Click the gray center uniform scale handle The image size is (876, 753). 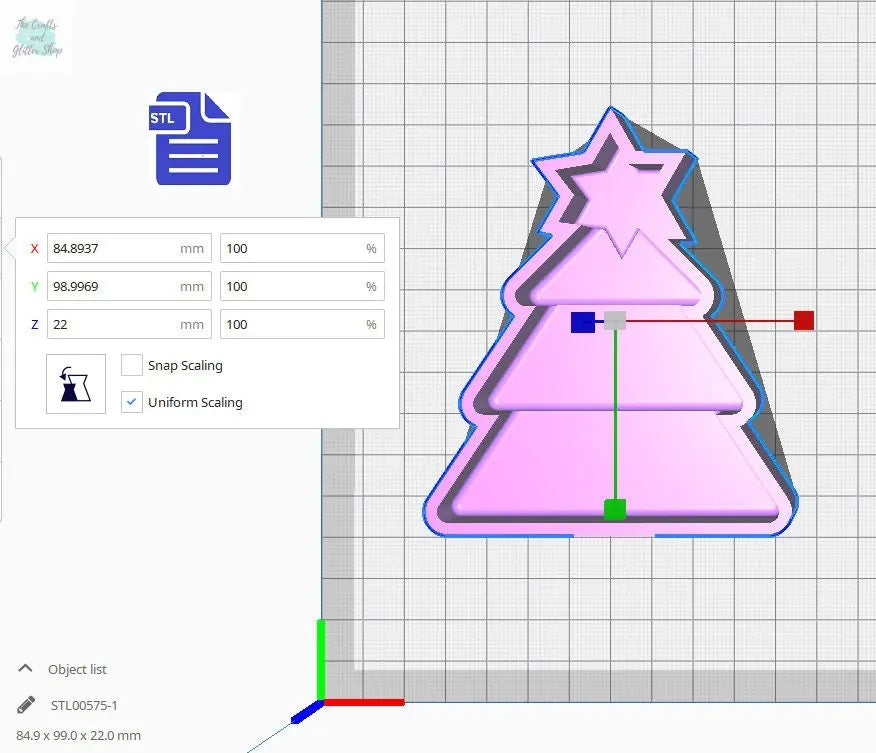click(x=615, y=321)
